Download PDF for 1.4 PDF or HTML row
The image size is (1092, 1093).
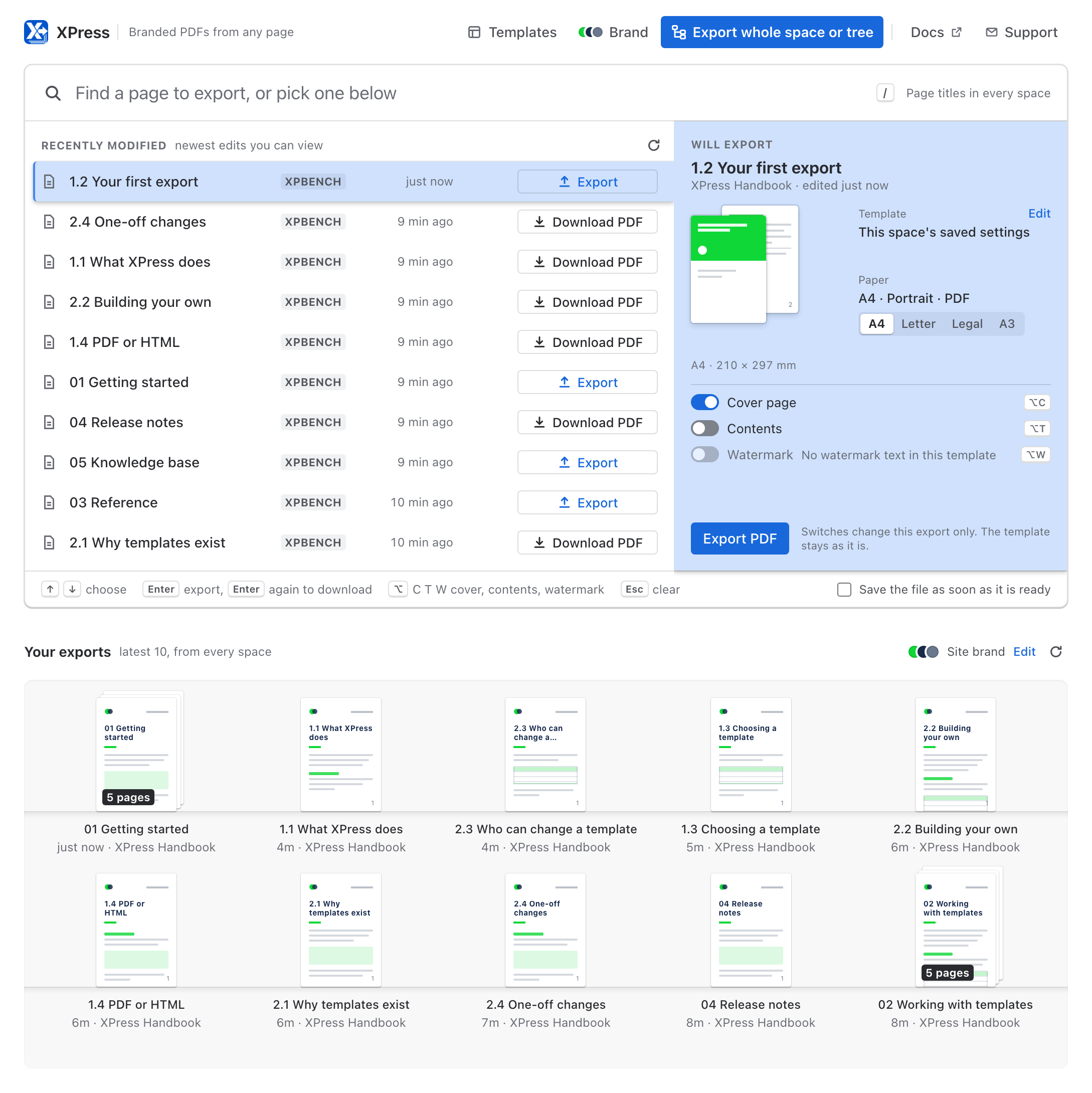587,342
